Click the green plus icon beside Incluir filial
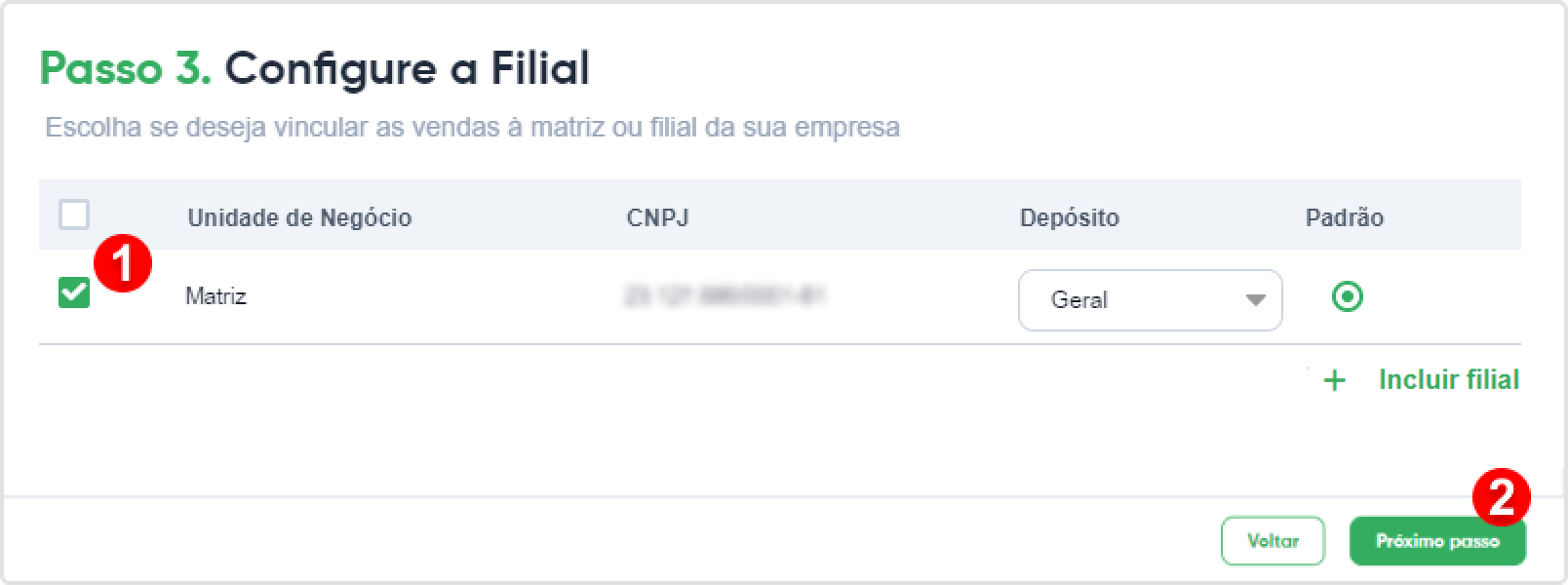This screenshot has width=1568, height=585. 1334,380
